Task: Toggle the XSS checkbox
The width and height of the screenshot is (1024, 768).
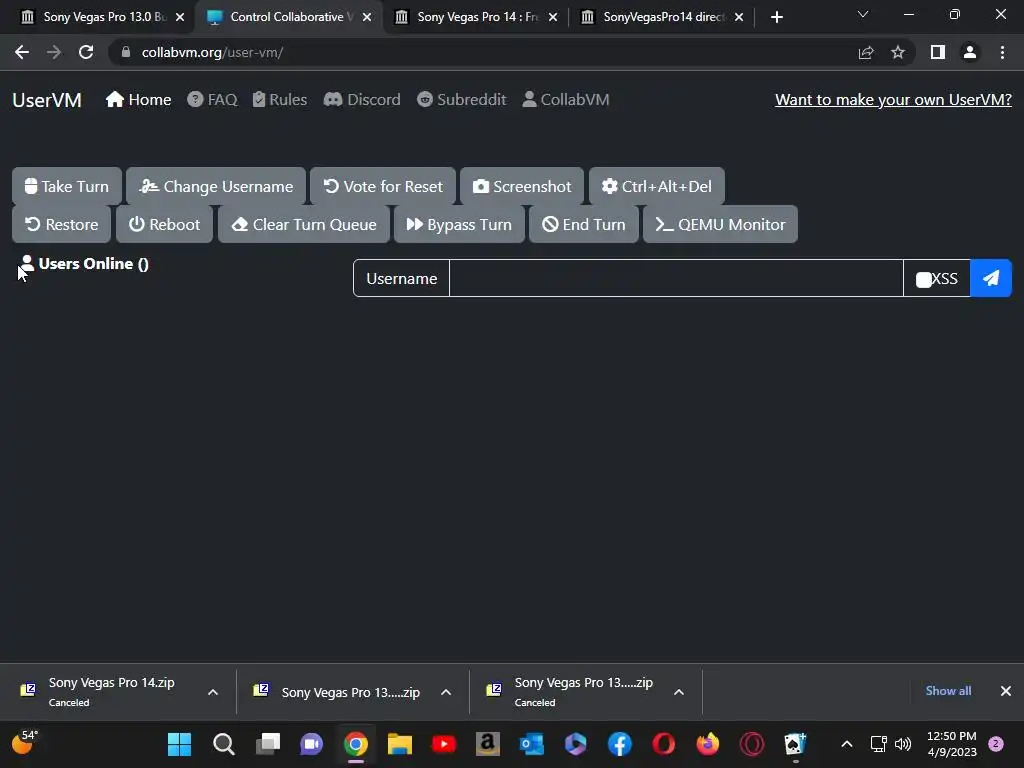Action: tap(923, 280)
